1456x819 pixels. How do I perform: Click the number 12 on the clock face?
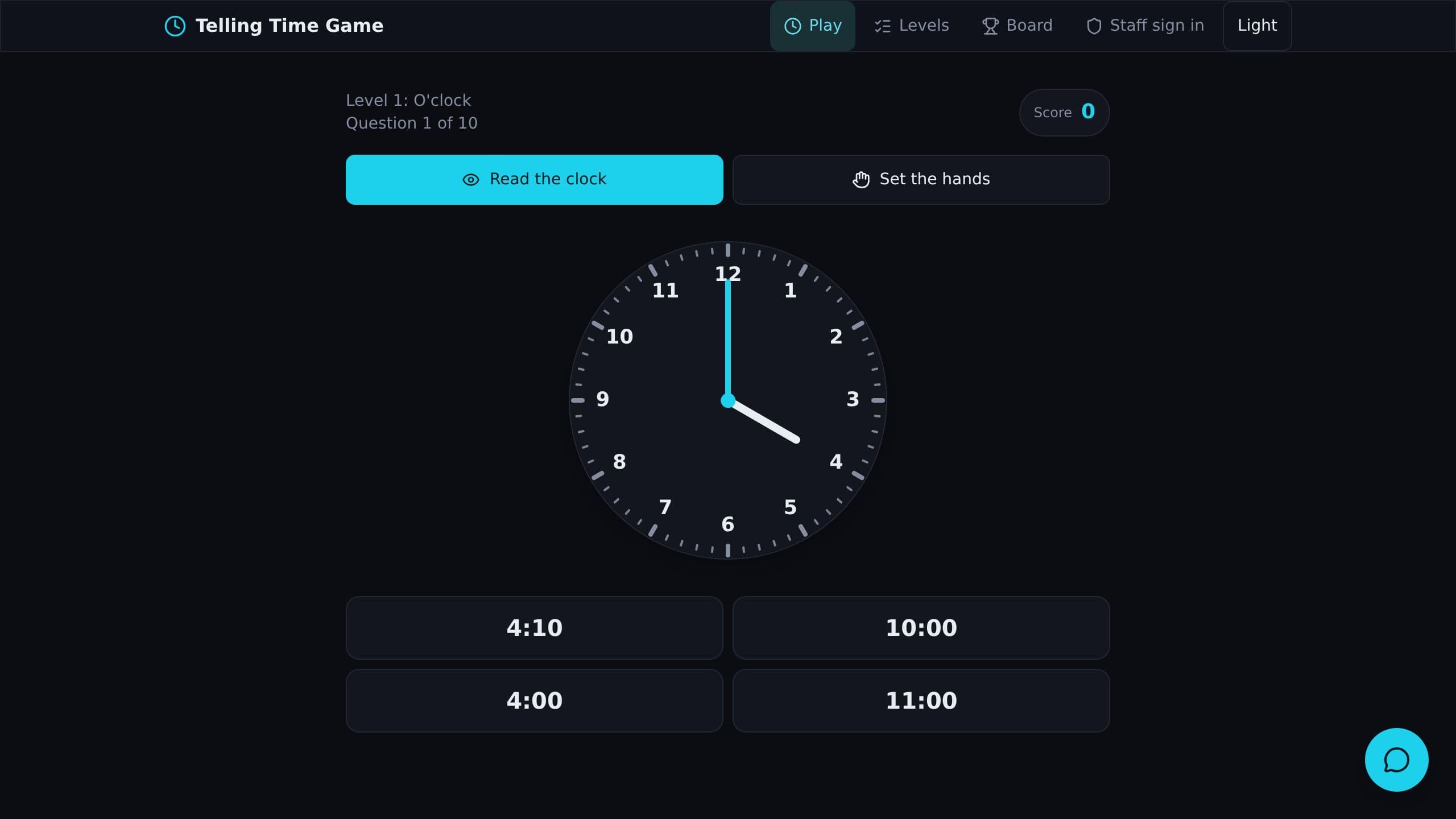click(727, 274)
